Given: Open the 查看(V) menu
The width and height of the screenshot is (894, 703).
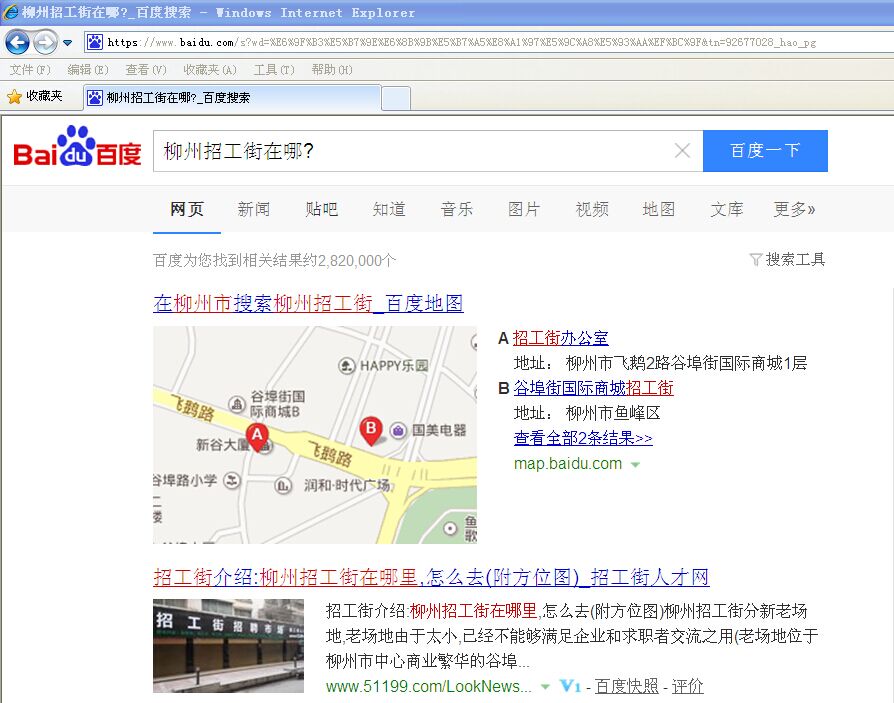Looking at the screenshot, I should [146, 70].
